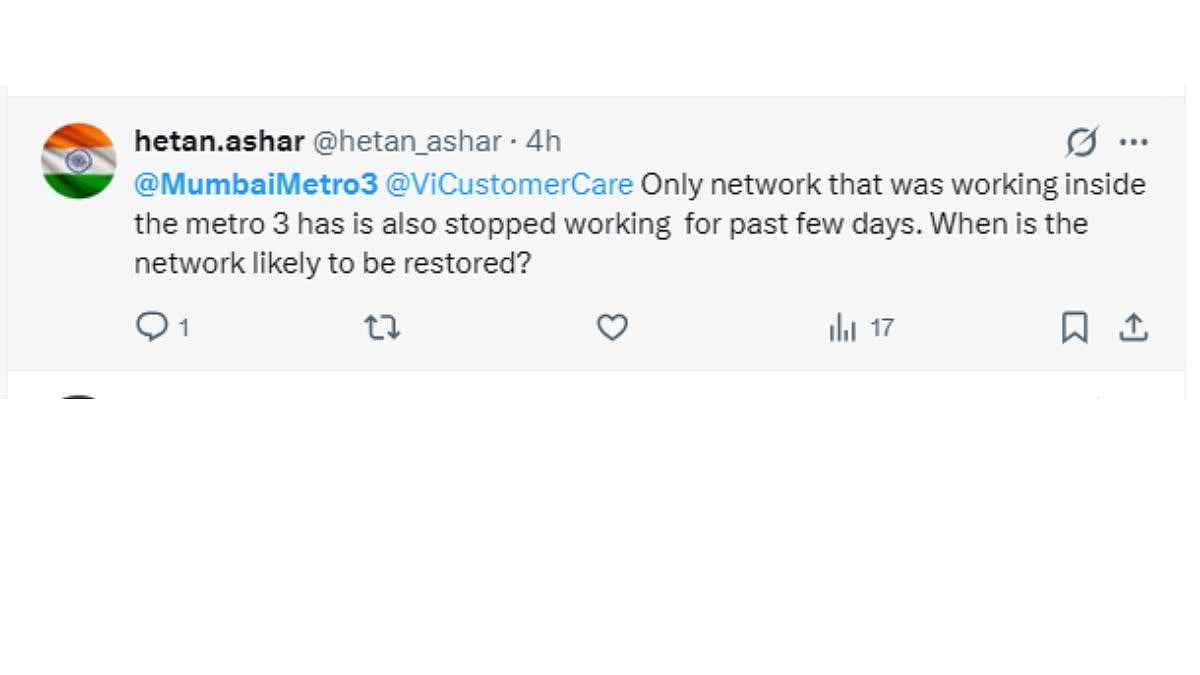Image resolution: width=1200 pixels, height=675 pixels.
Task: Click the partially visible avatar of the next post
Action: pyautogui.click(x=78, y=398)
